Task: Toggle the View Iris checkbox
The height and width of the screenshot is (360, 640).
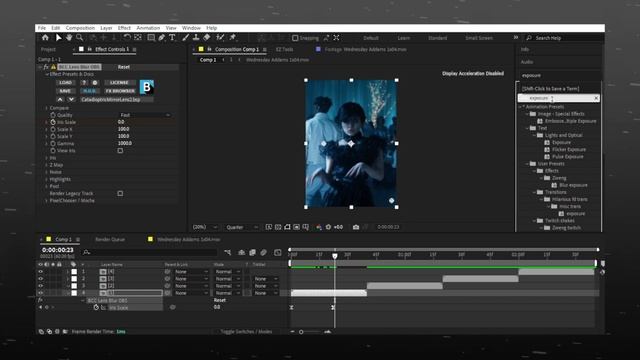Action: coord(120,151)
